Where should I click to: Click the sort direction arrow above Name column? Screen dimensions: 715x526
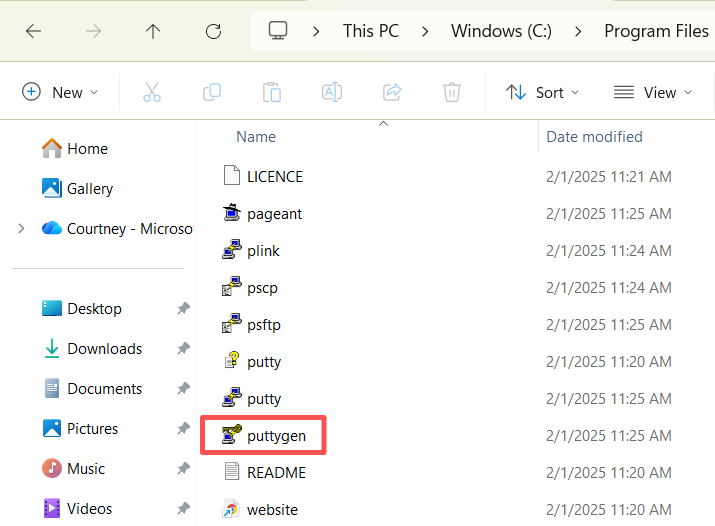[383, 124]
